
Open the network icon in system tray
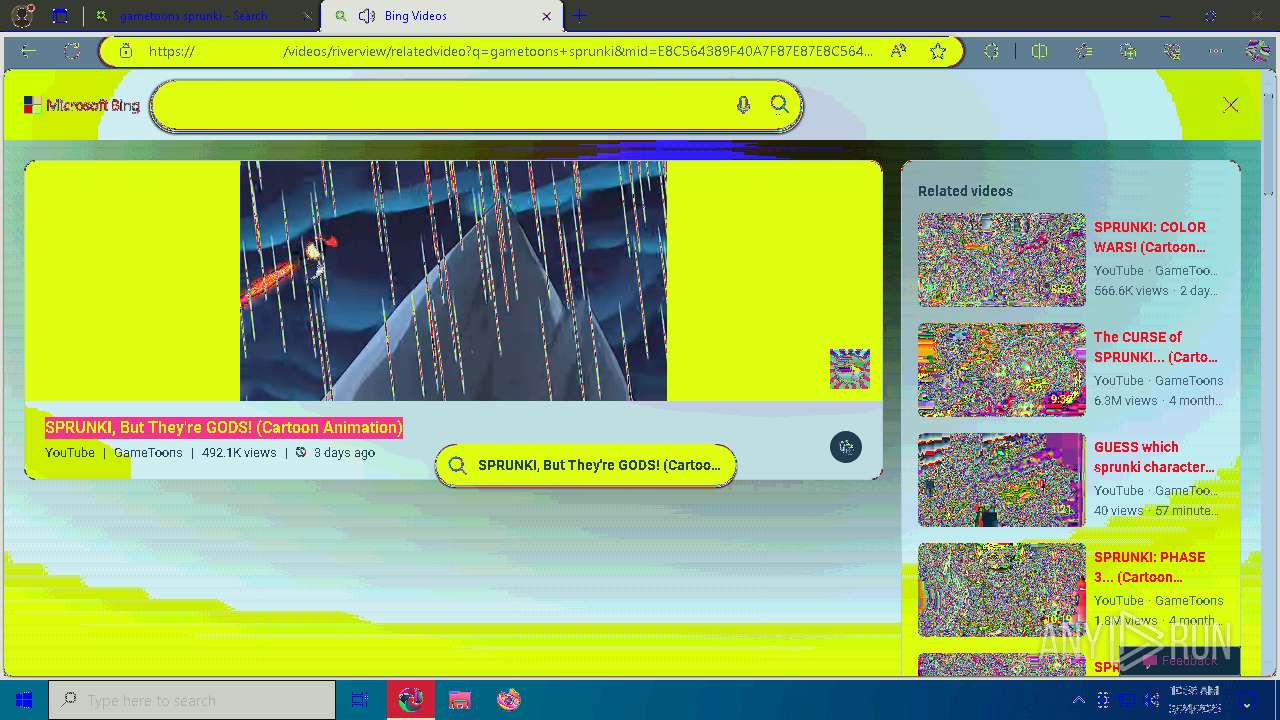pyautogui.click(x=1126, y=700)
